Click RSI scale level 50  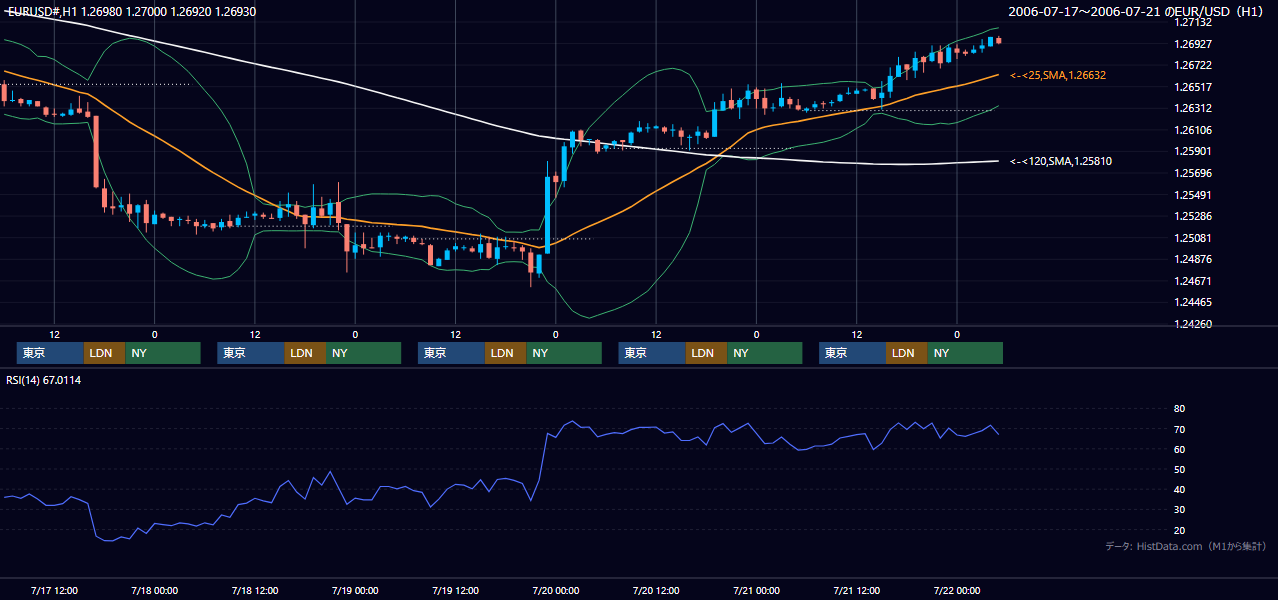(x=1179, y=469)
